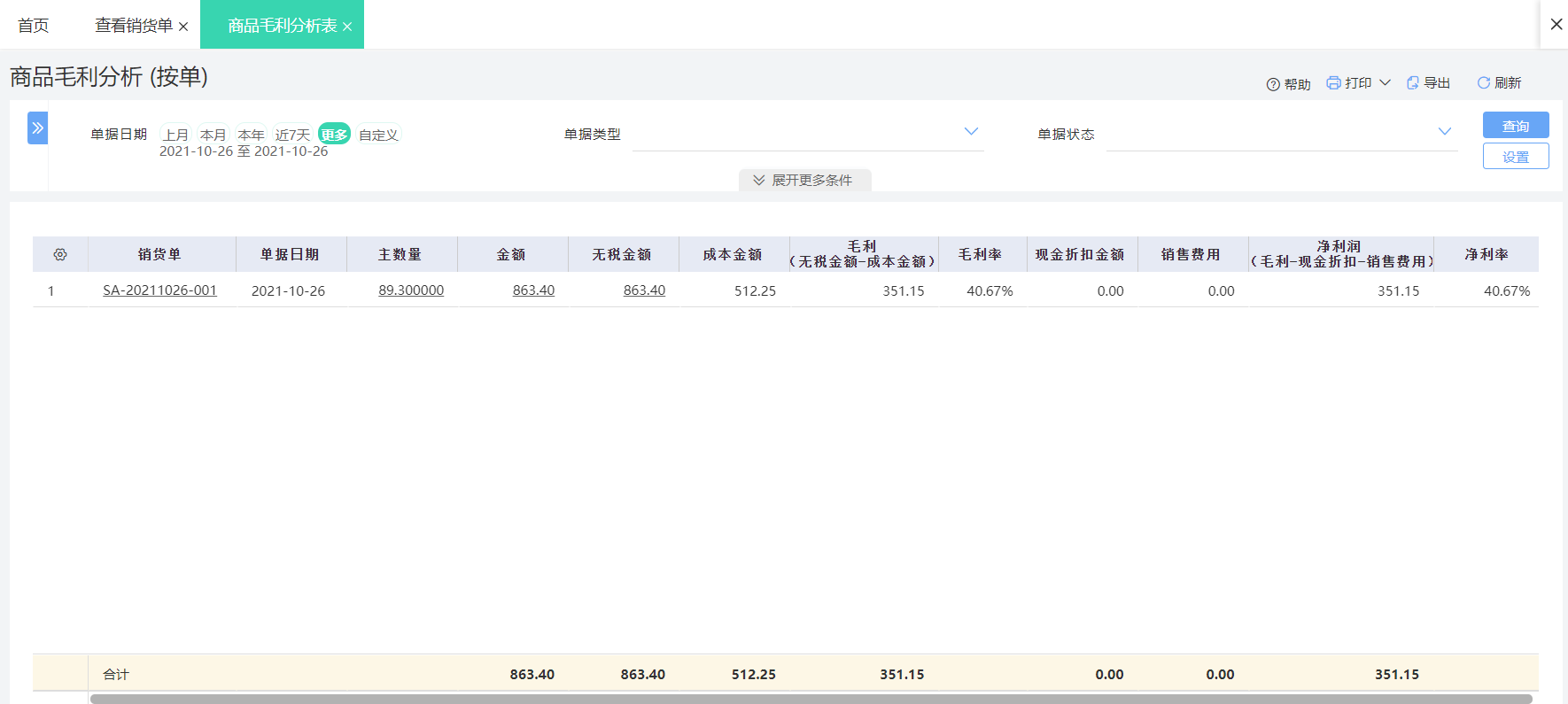The image size is (1568, 704).
Task: Open the 单据状态 dropdown
Action: click(1282, 134)
